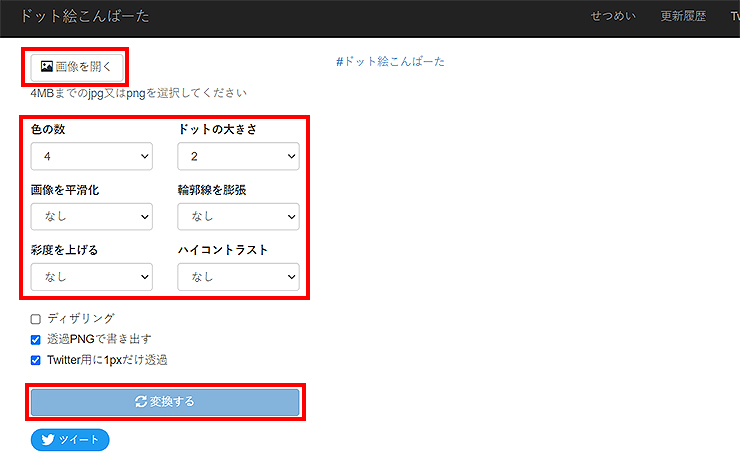Expand the 画像を平滑化 dropdown
The height and width of the screenshot is (467, 740).
92,217
